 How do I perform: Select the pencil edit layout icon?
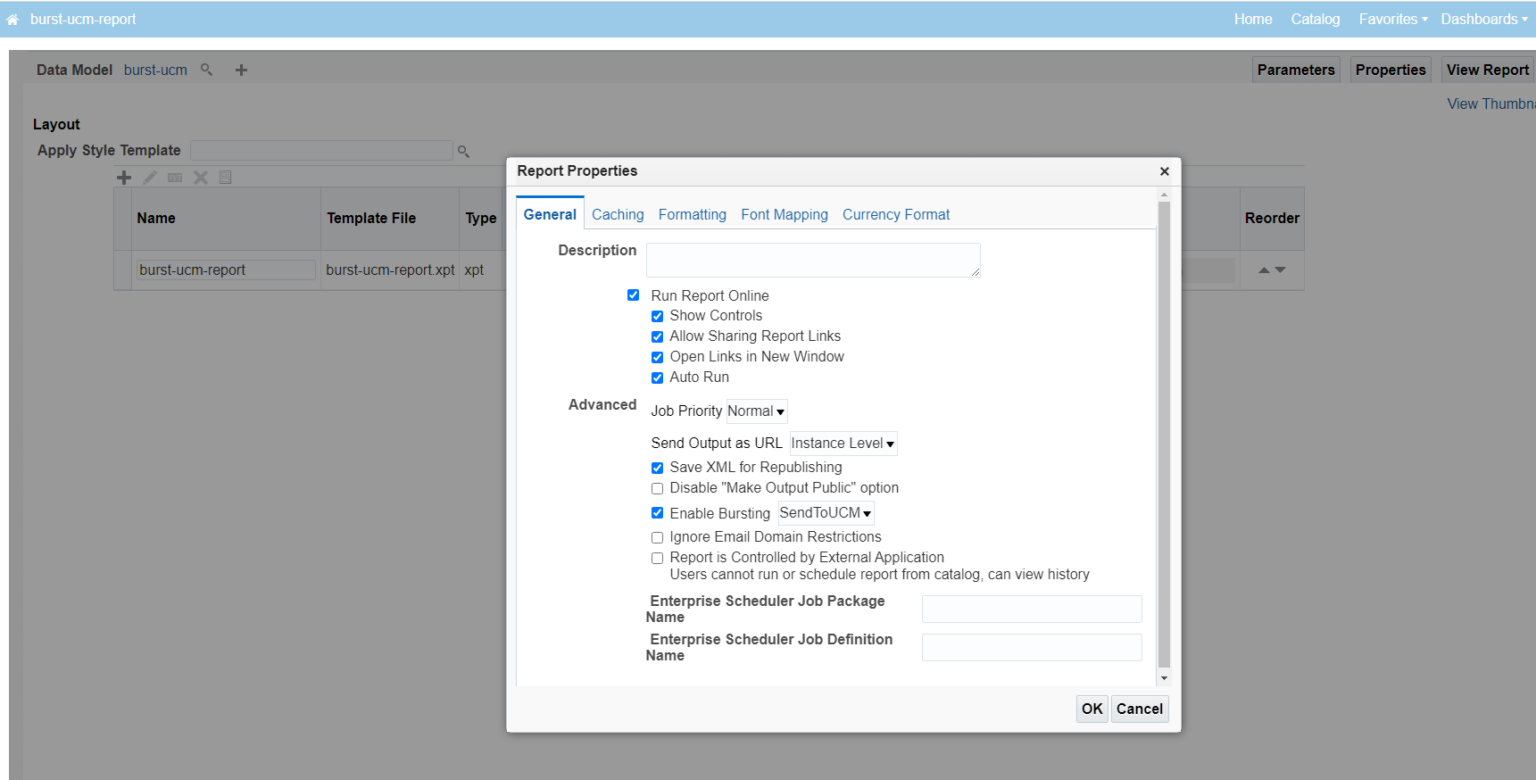tap(149, 177)
